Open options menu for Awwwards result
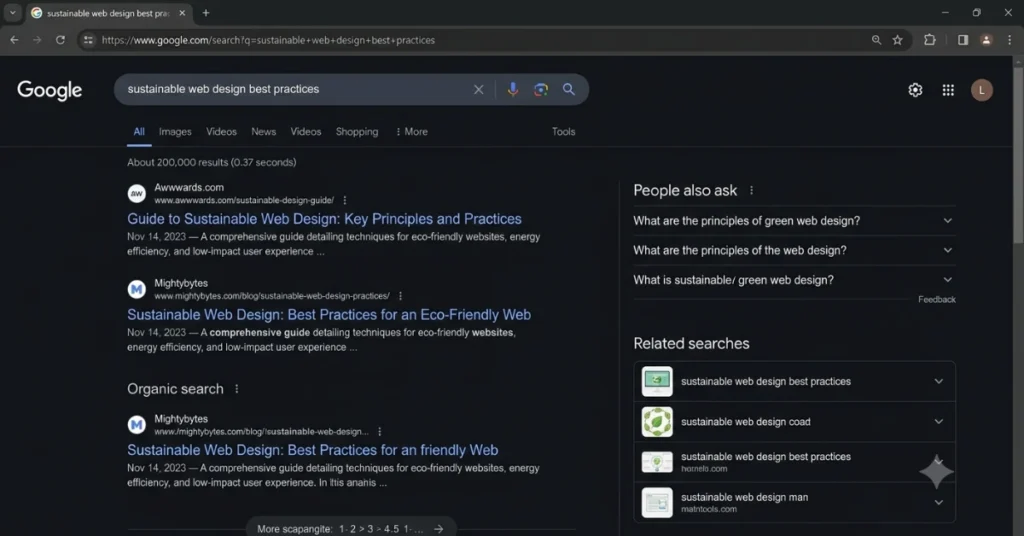The image size is (1024, 536). tap(345, 200)
